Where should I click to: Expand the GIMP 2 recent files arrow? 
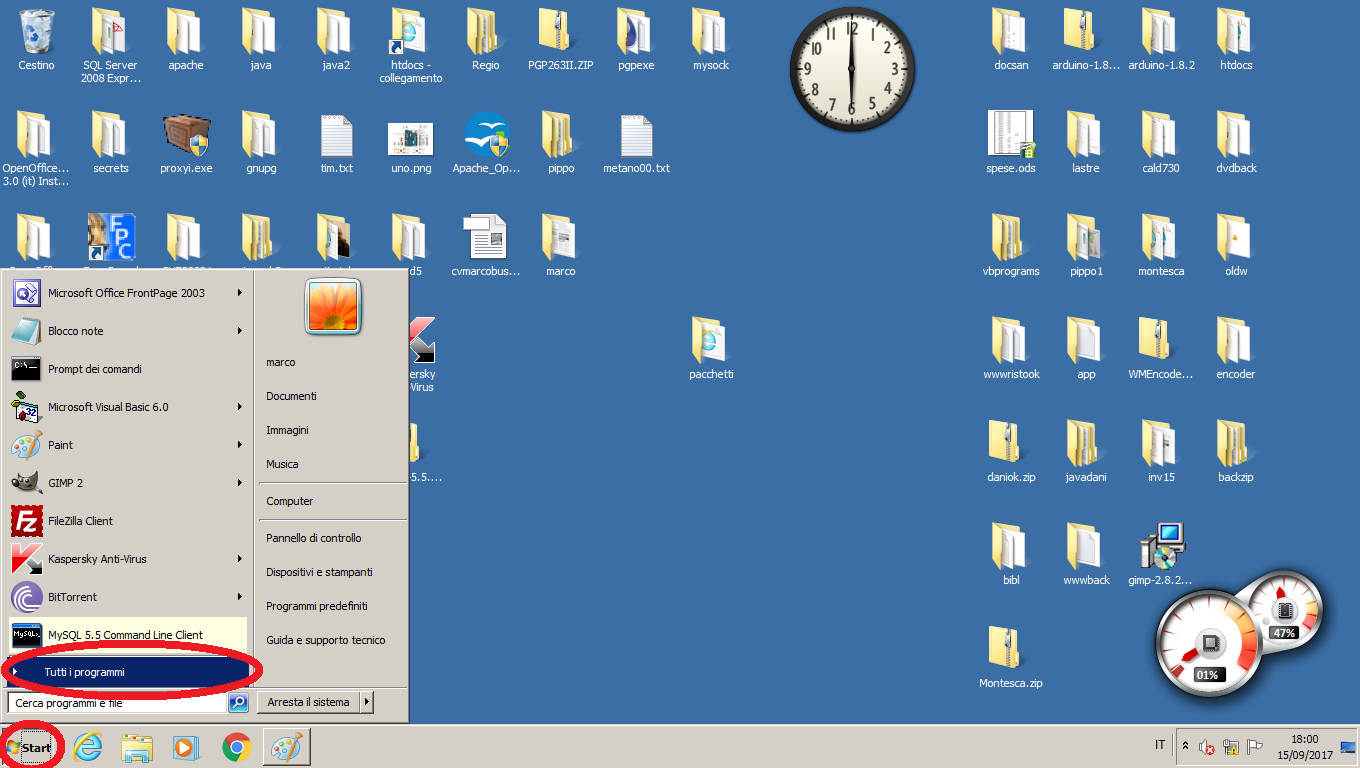[x=240, y=483]
